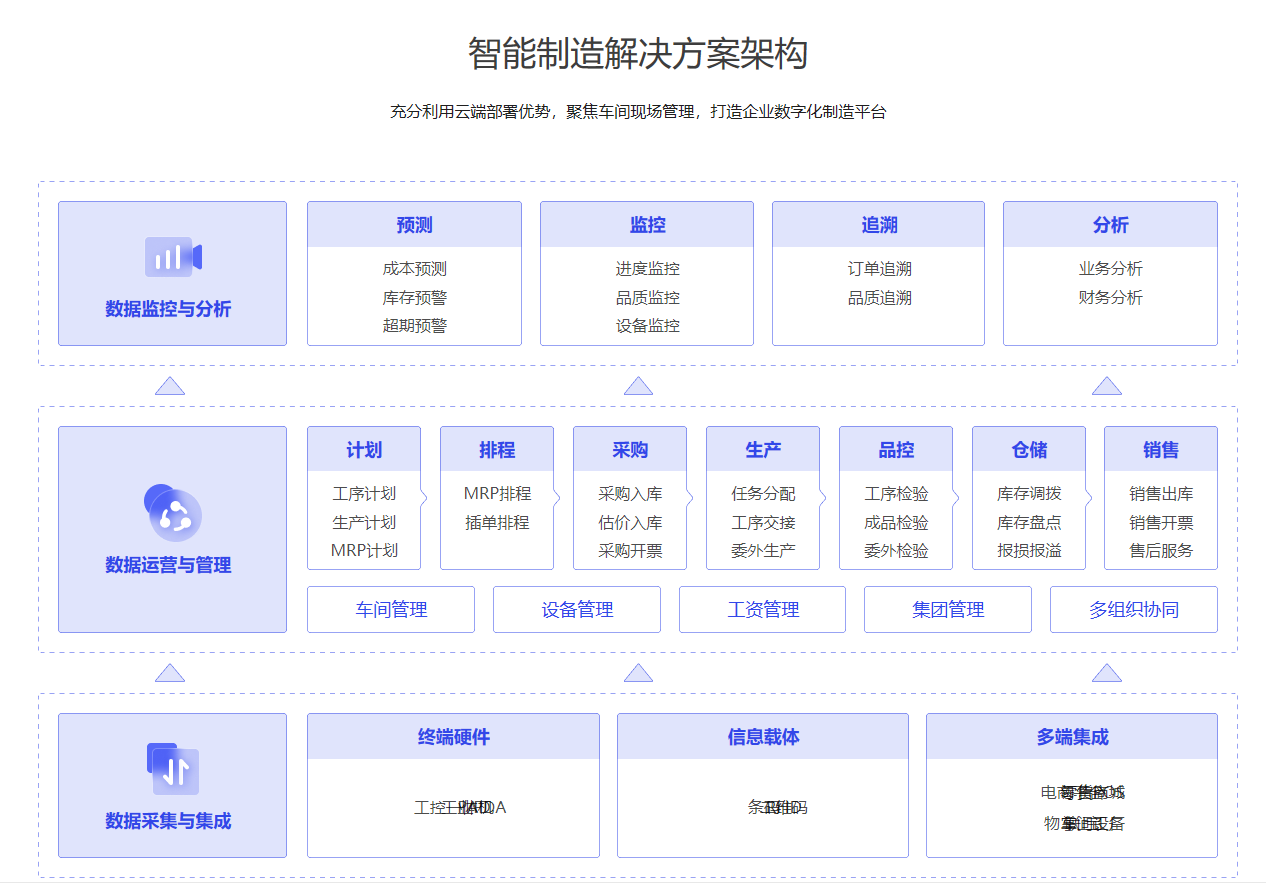Click the 工序检验 item
The image size is (1266, 887).
point(896,494)
